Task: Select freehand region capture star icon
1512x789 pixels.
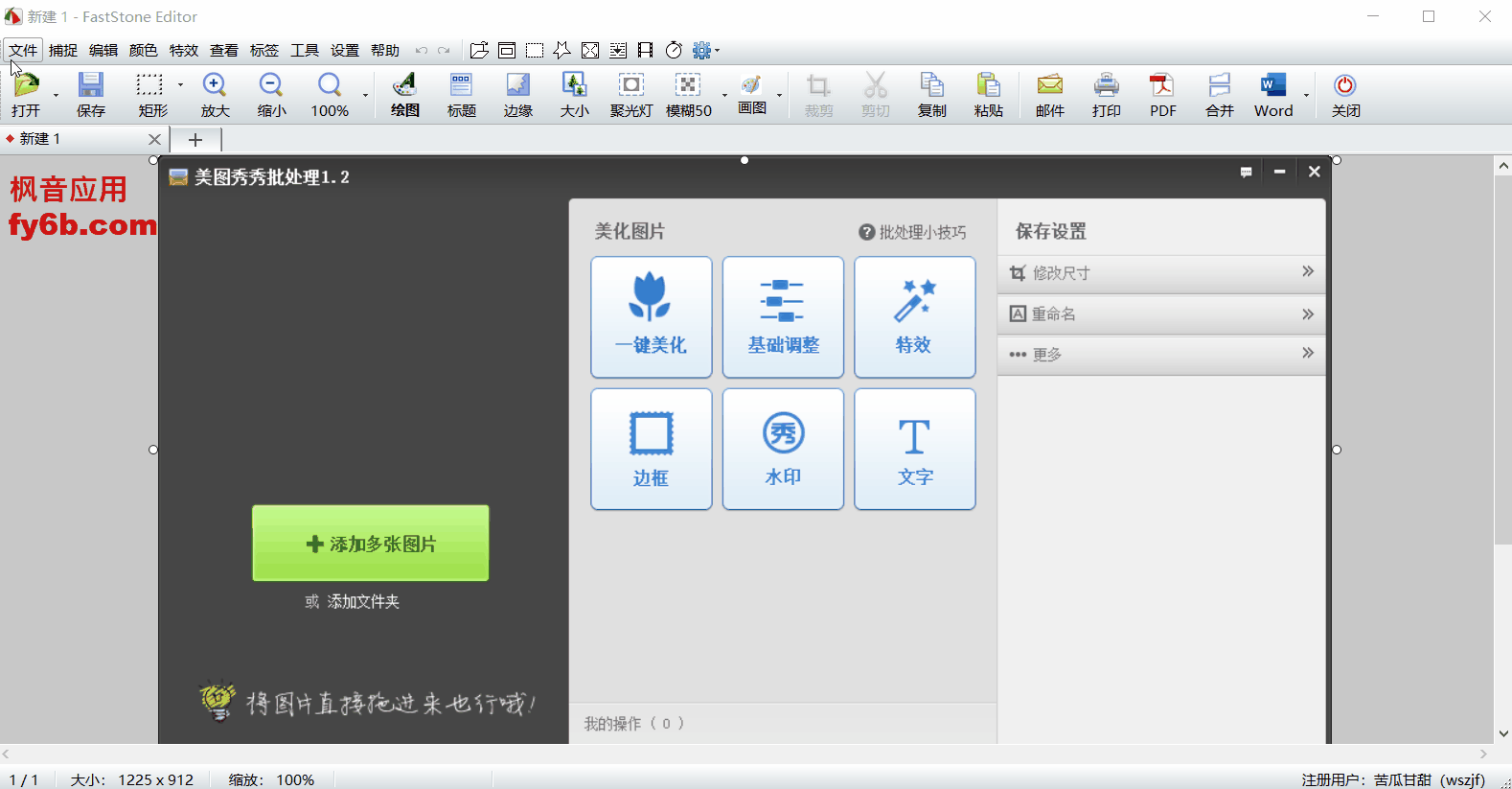Action: point(562,50)
